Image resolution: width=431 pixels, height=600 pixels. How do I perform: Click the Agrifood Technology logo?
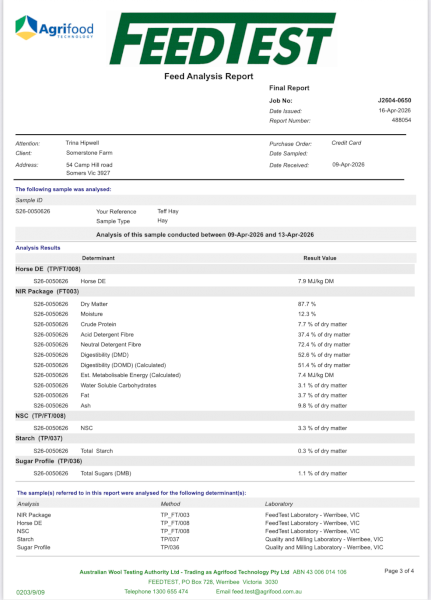(x=54, y=28)
